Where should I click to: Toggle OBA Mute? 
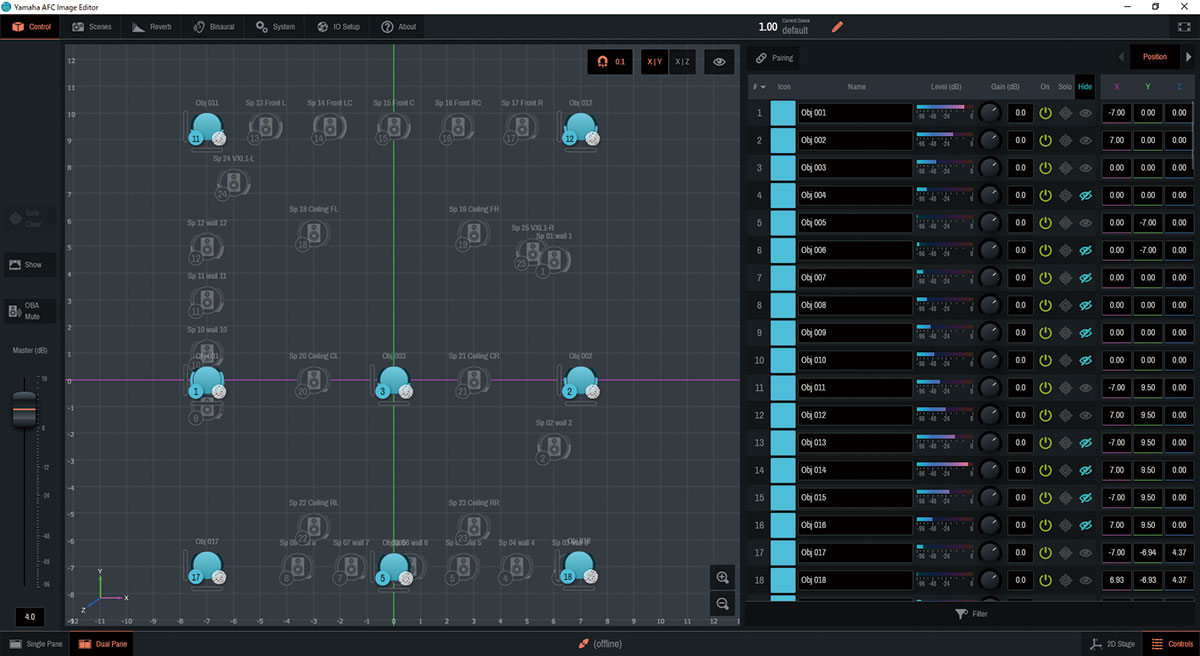pos(28,311)
